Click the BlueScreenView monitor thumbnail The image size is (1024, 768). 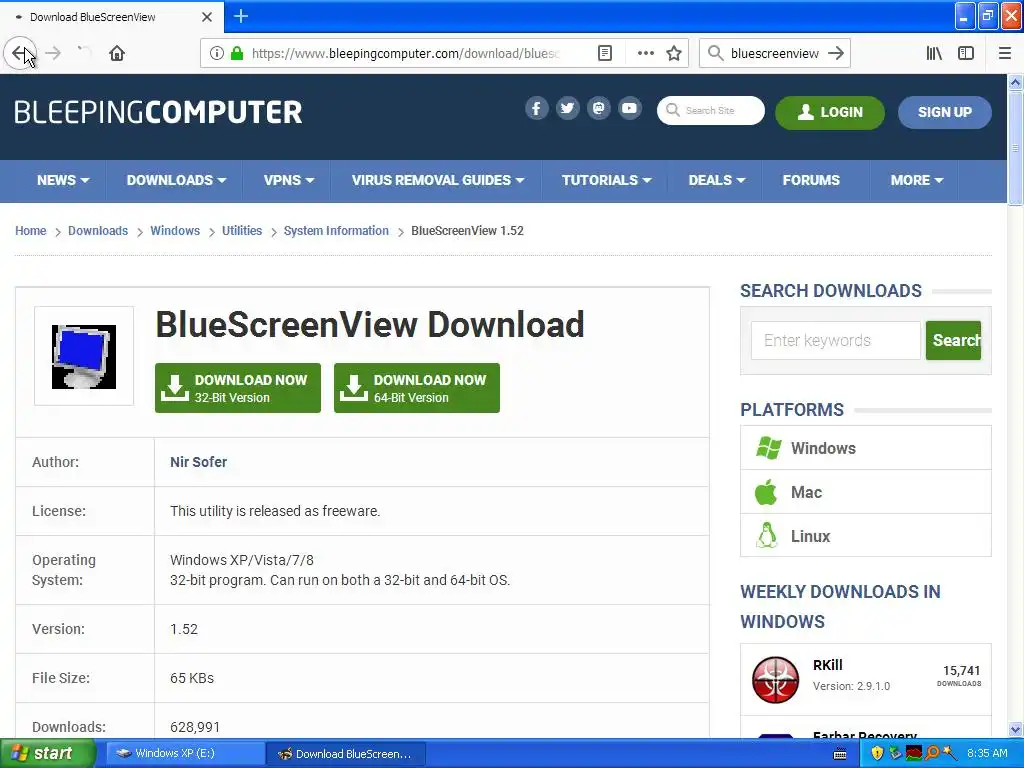(84, 357)
